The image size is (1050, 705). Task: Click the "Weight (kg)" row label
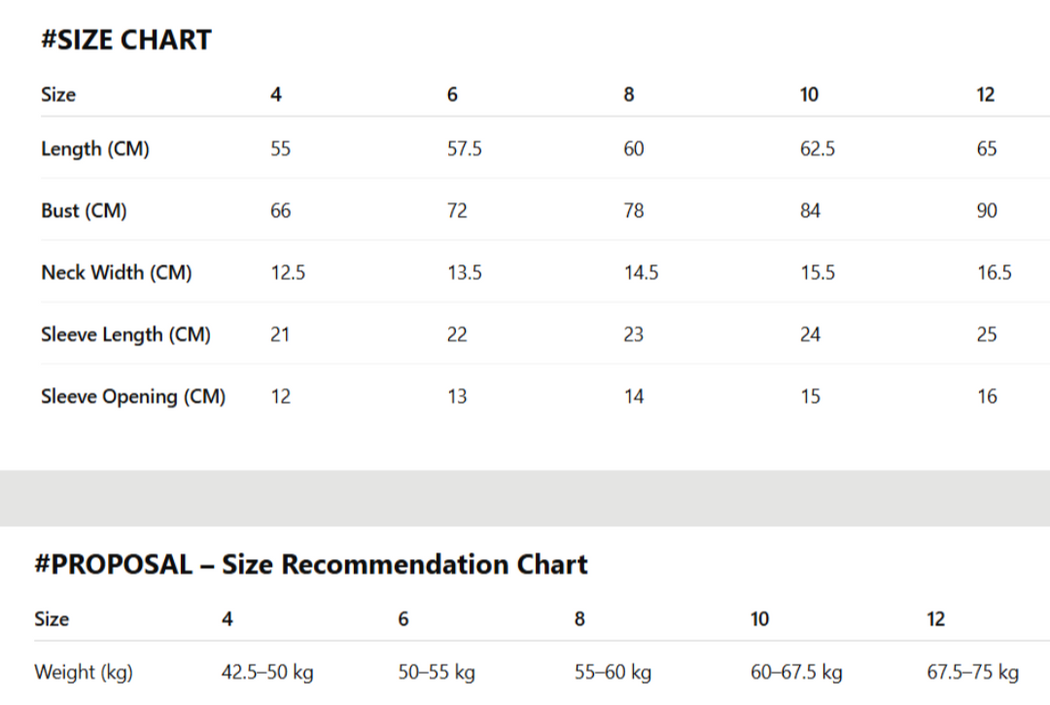coord(83,673)
